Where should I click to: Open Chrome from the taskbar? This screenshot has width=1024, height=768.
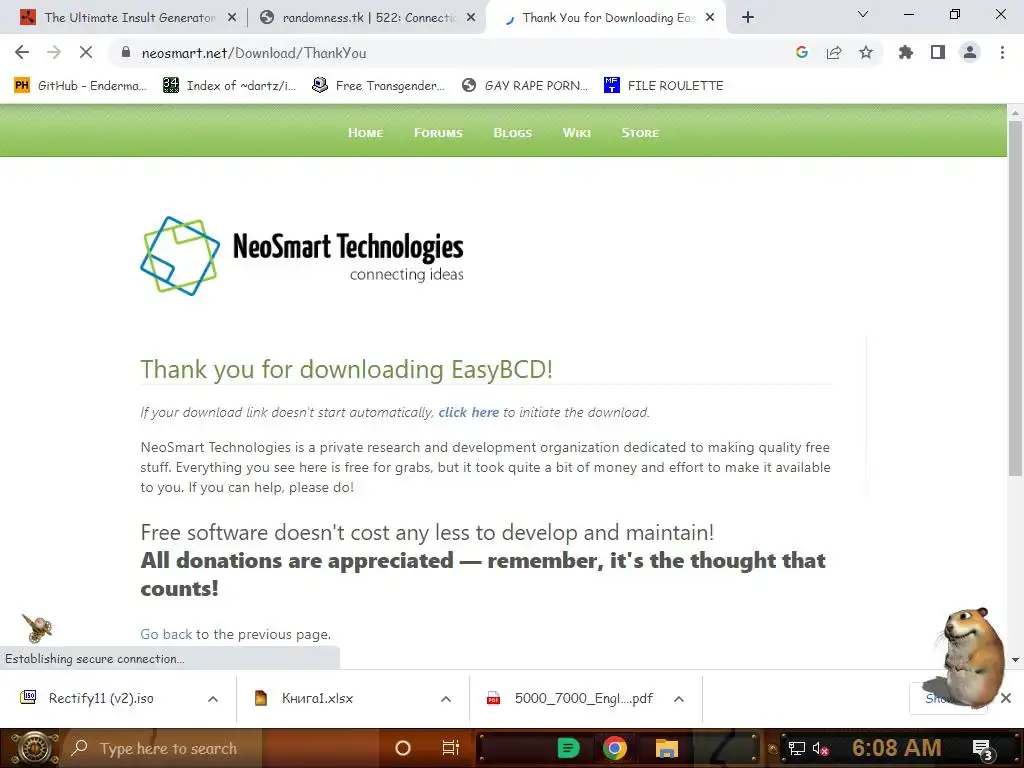(x=615, y=748)
